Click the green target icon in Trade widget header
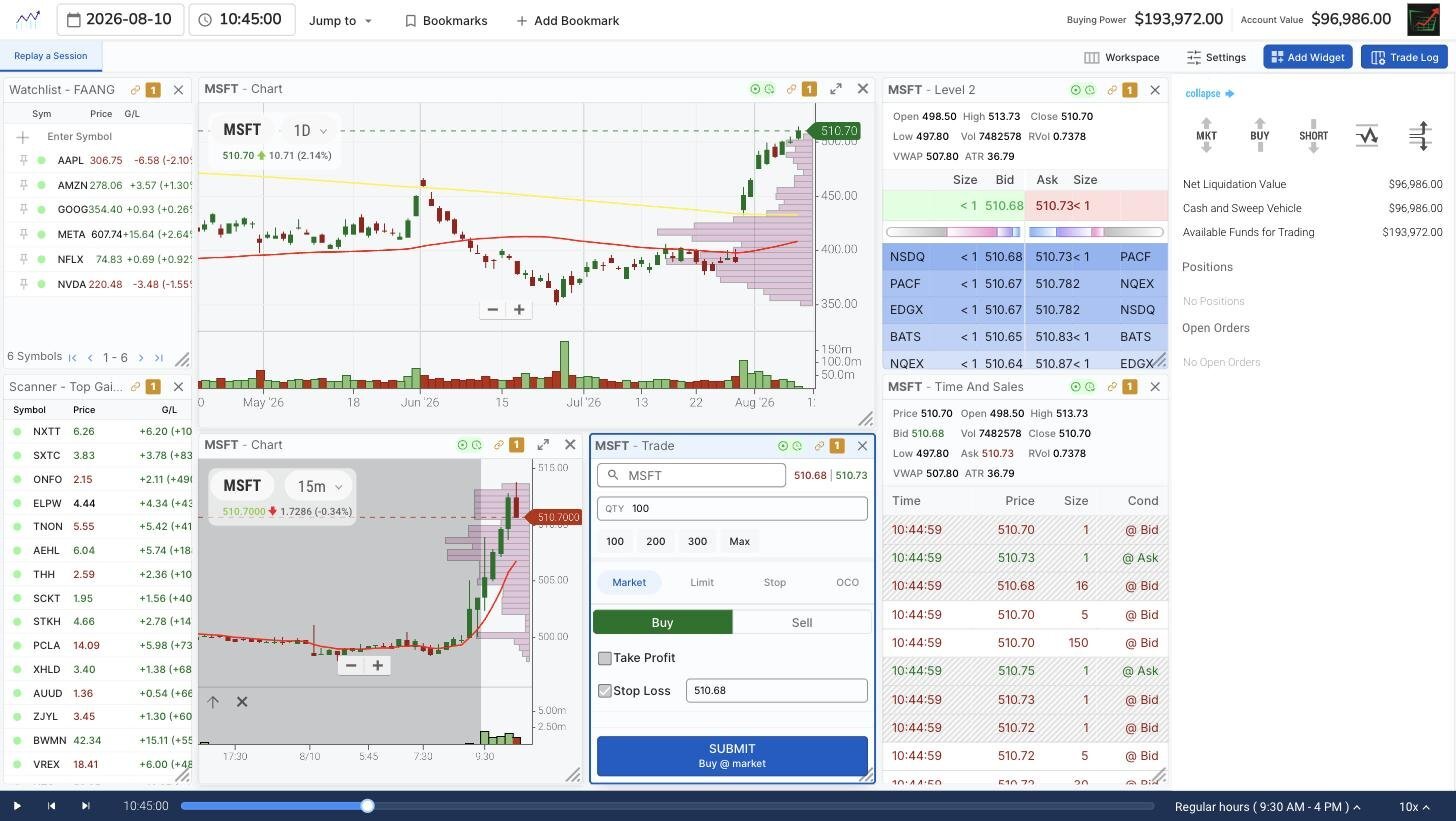 click(783, 446)
